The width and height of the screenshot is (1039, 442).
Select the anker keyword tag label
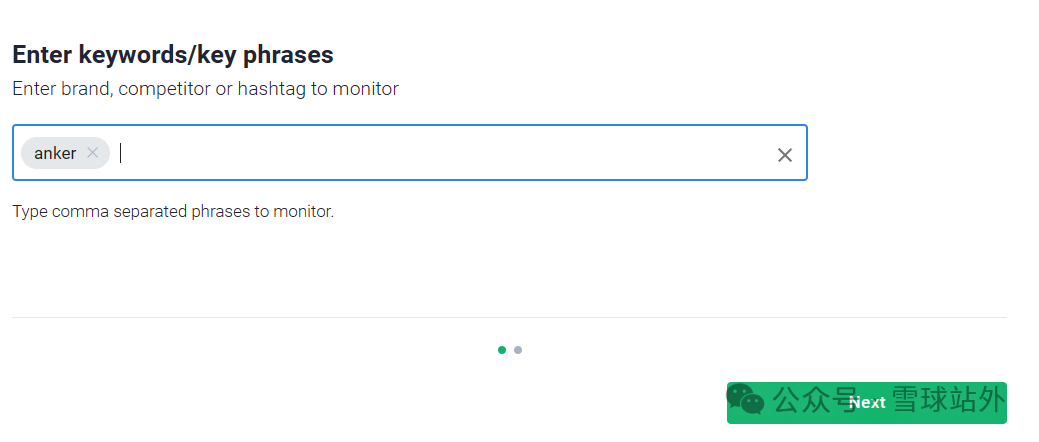(x=55, y=153)
